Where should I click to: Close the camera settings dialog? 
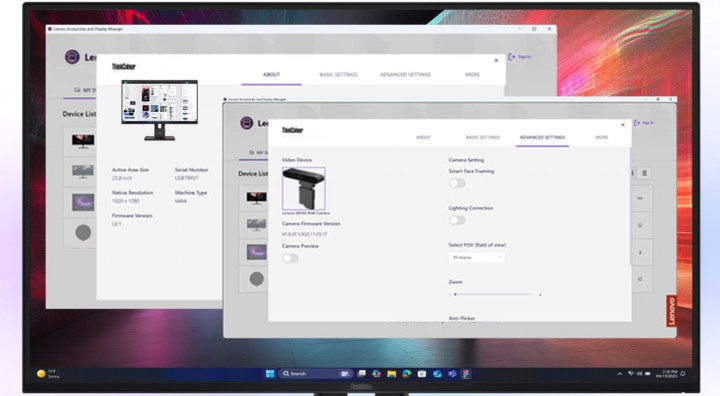(x=623, y=125)
